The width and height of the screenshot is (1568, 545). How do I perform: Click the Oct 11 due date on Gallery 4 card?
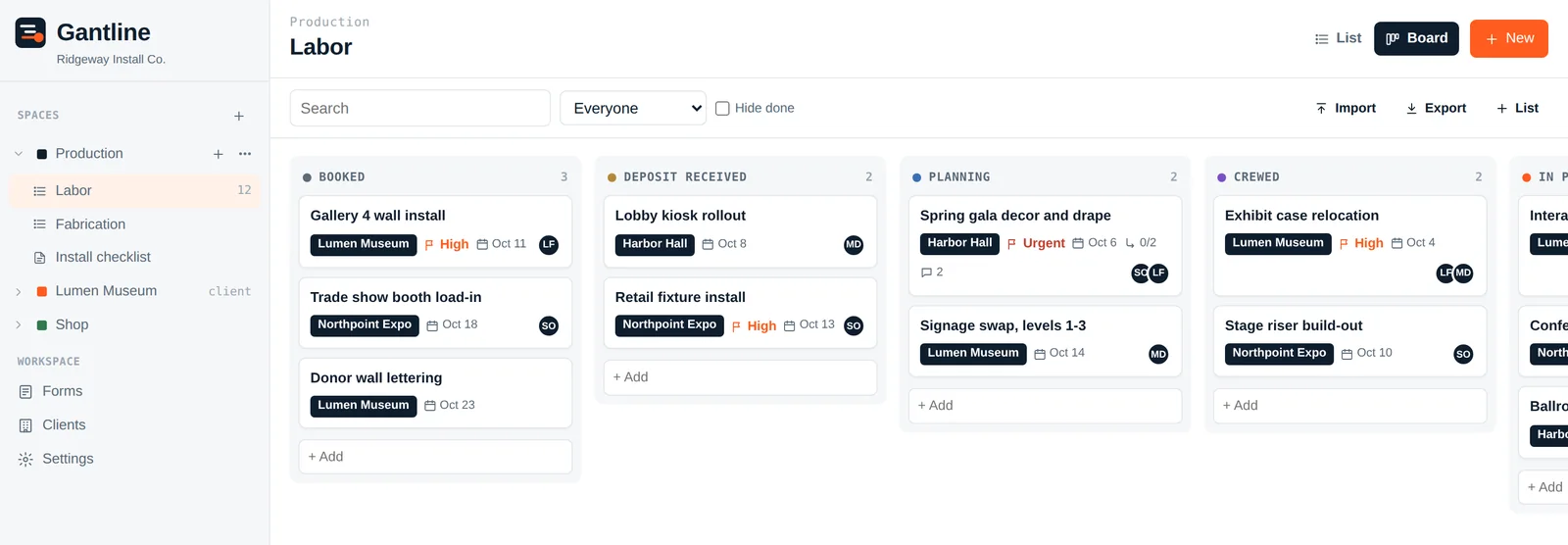pyautogui.click(x=502, y=244)
